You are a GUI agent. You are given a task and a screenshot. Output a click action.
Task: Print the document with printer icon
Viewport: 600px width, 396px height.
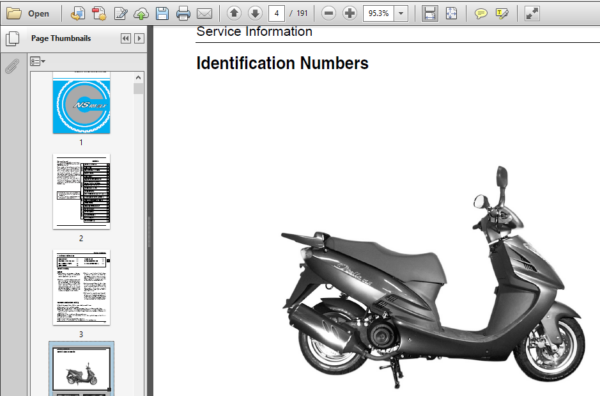(183, 13)
